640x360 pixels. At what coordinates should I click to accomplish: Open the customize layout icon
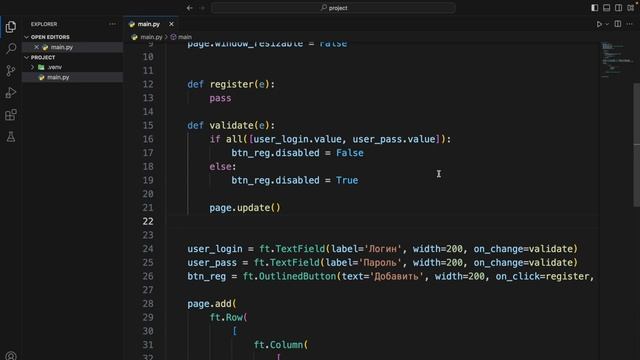point(631,8)
